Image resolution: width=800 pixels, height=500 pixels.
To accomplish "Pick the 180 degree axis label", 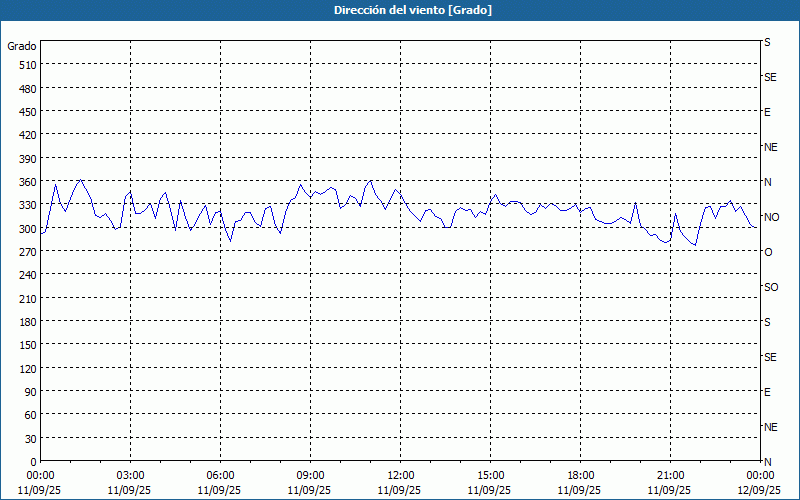I will click(26, 322).
